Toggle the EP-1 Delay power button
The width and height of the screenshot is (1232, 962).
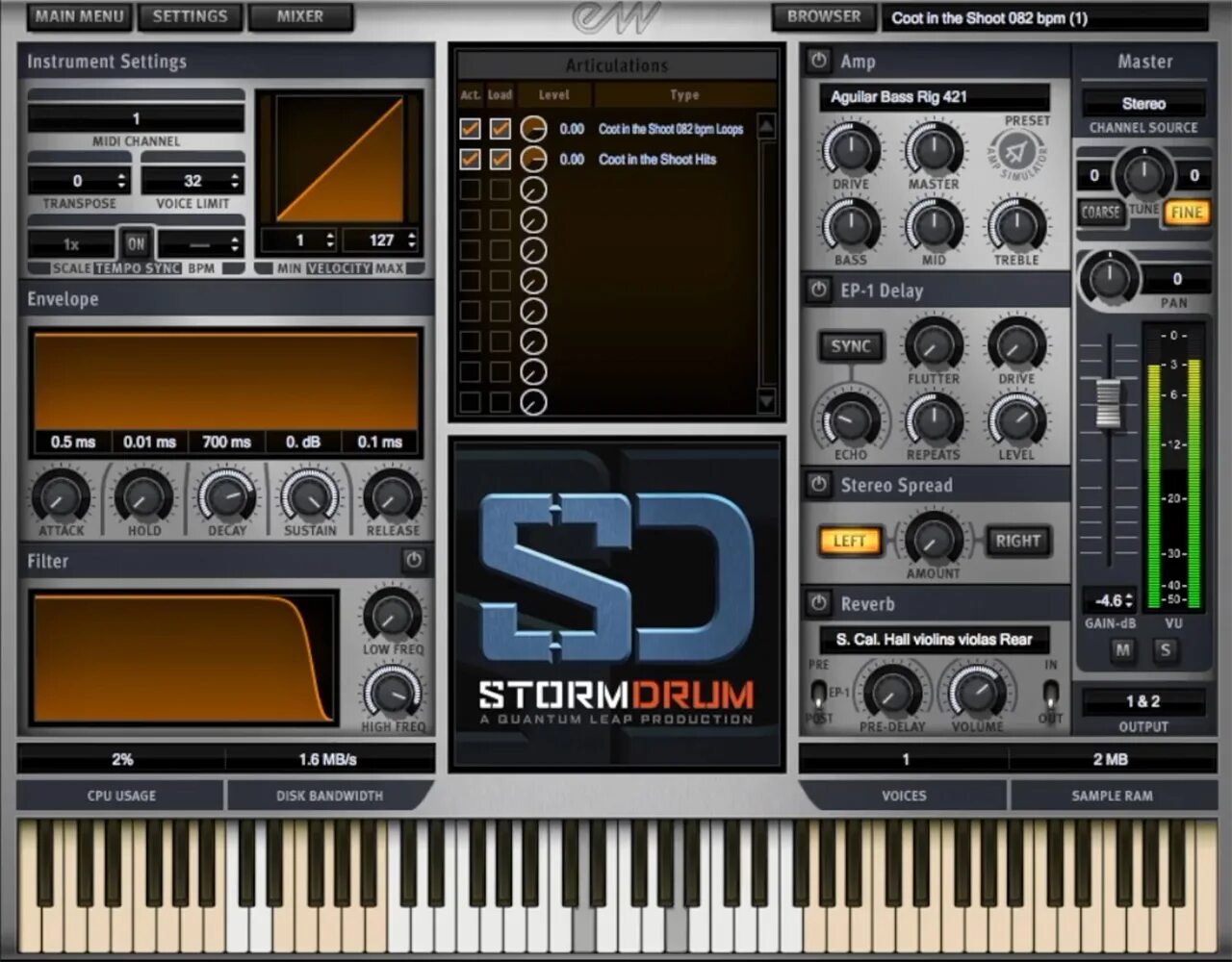click(x=818, y=290)
